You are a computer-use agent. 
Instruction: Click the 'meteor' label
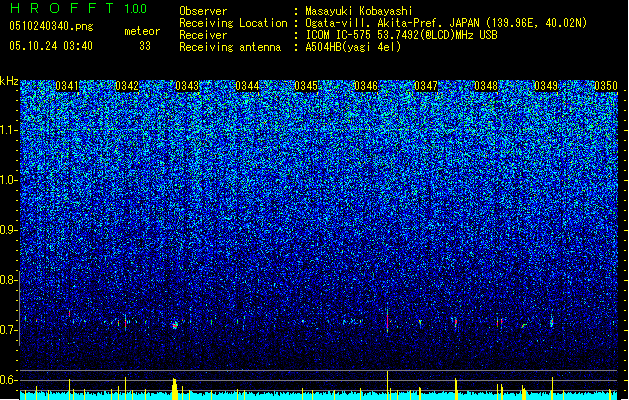click(142, 31)
